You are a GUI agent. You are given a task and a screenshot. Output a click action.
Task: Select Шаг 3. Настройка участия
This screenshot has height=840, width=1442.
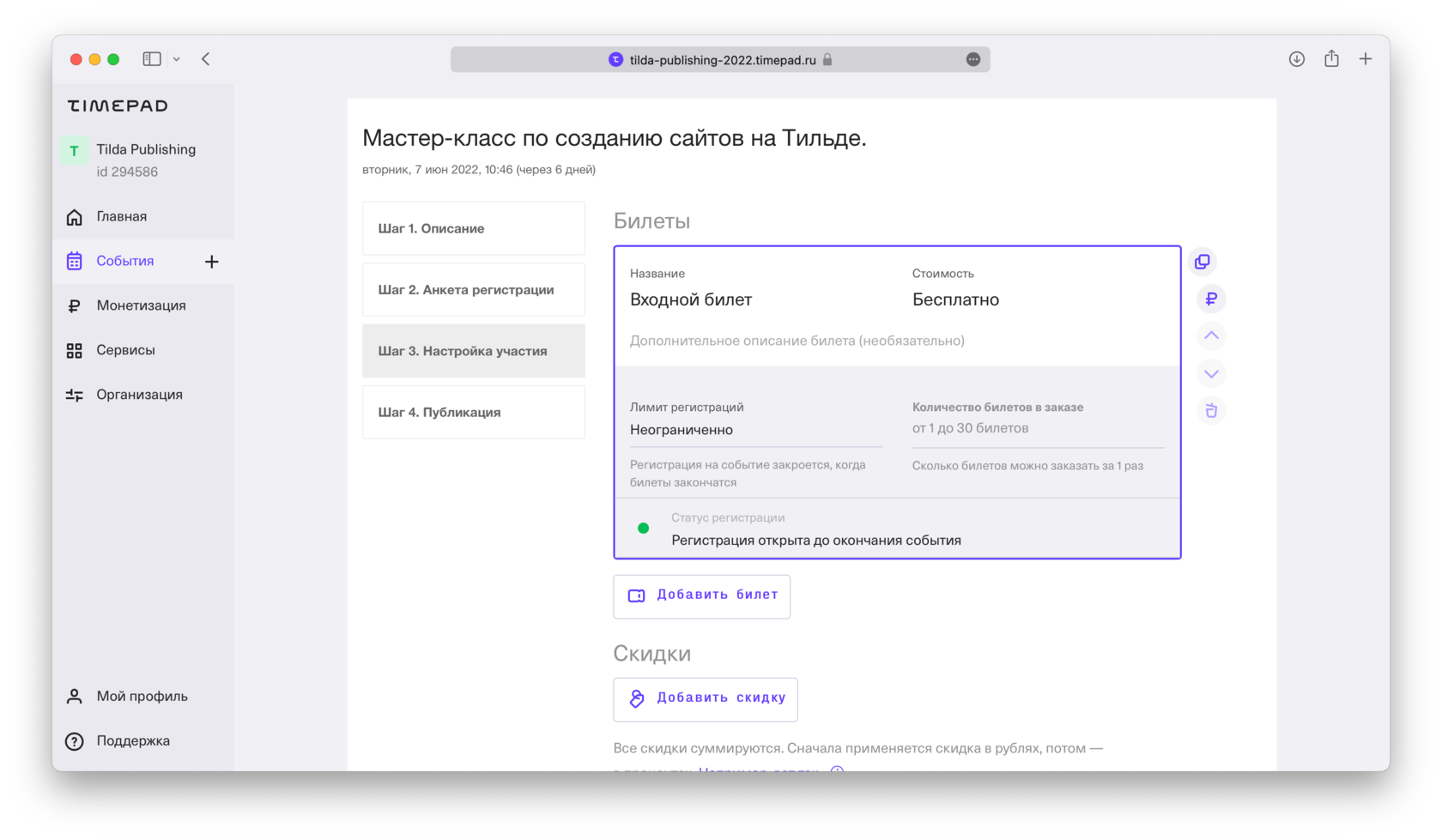474,351
